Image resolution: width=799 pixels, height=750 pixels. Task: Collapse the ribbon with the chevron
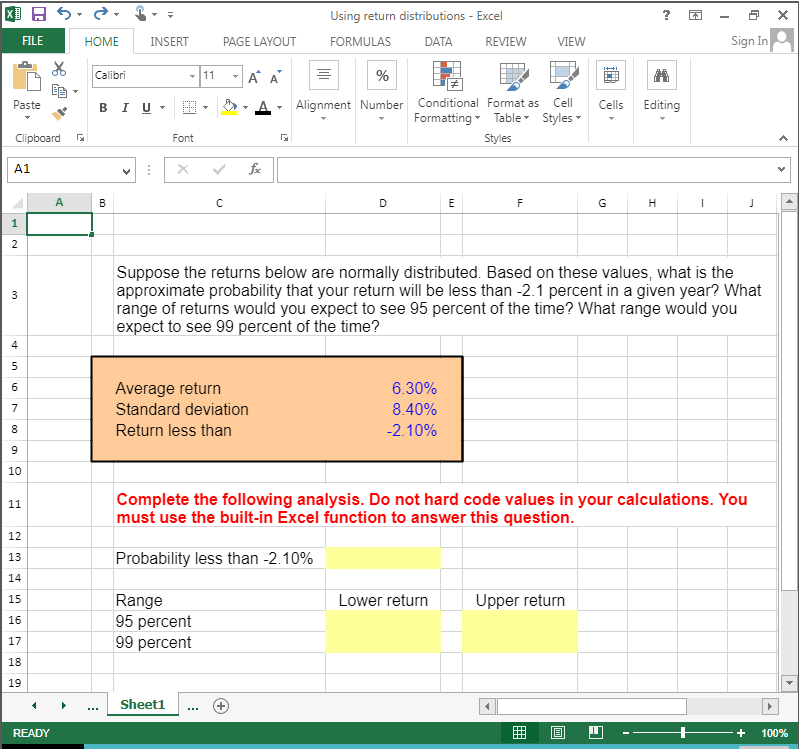(x=783, y=138)
